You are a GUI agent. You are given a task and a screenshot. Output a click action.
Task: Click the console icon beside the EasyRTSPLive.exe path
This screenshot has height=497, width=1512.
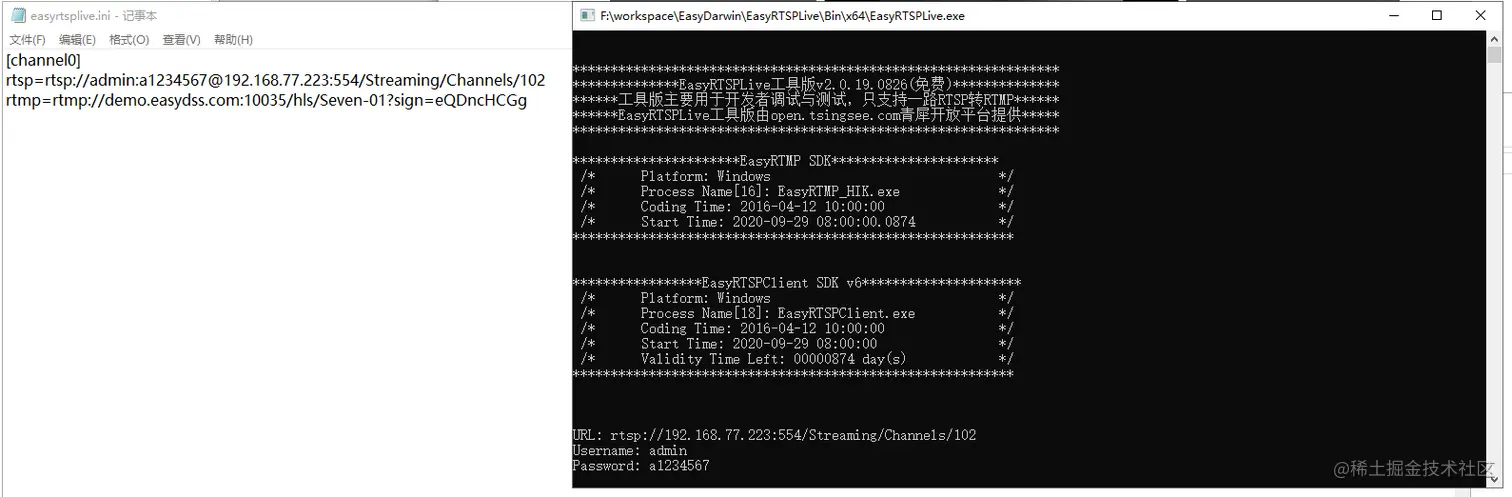pos(588,16)
